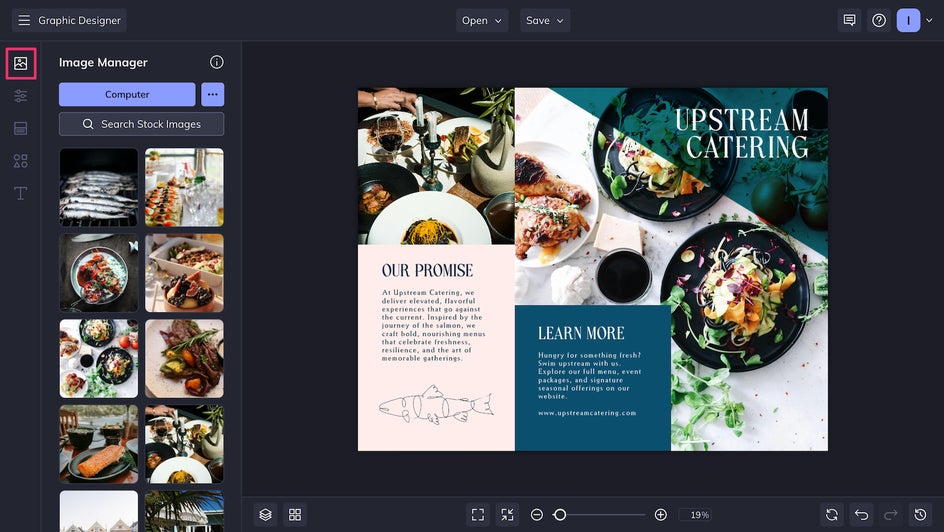Redo the last action

click(891, 515)
